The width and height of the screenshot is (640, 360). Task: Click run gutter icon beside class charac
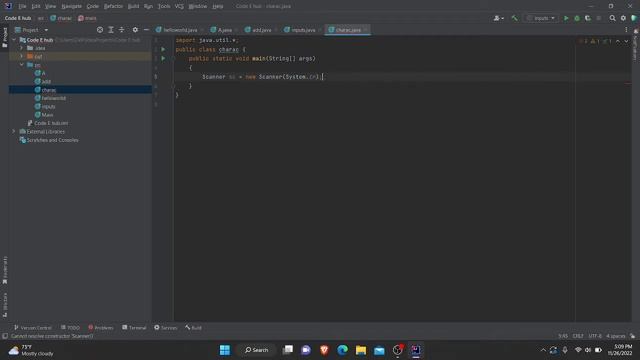click(163, 49)
